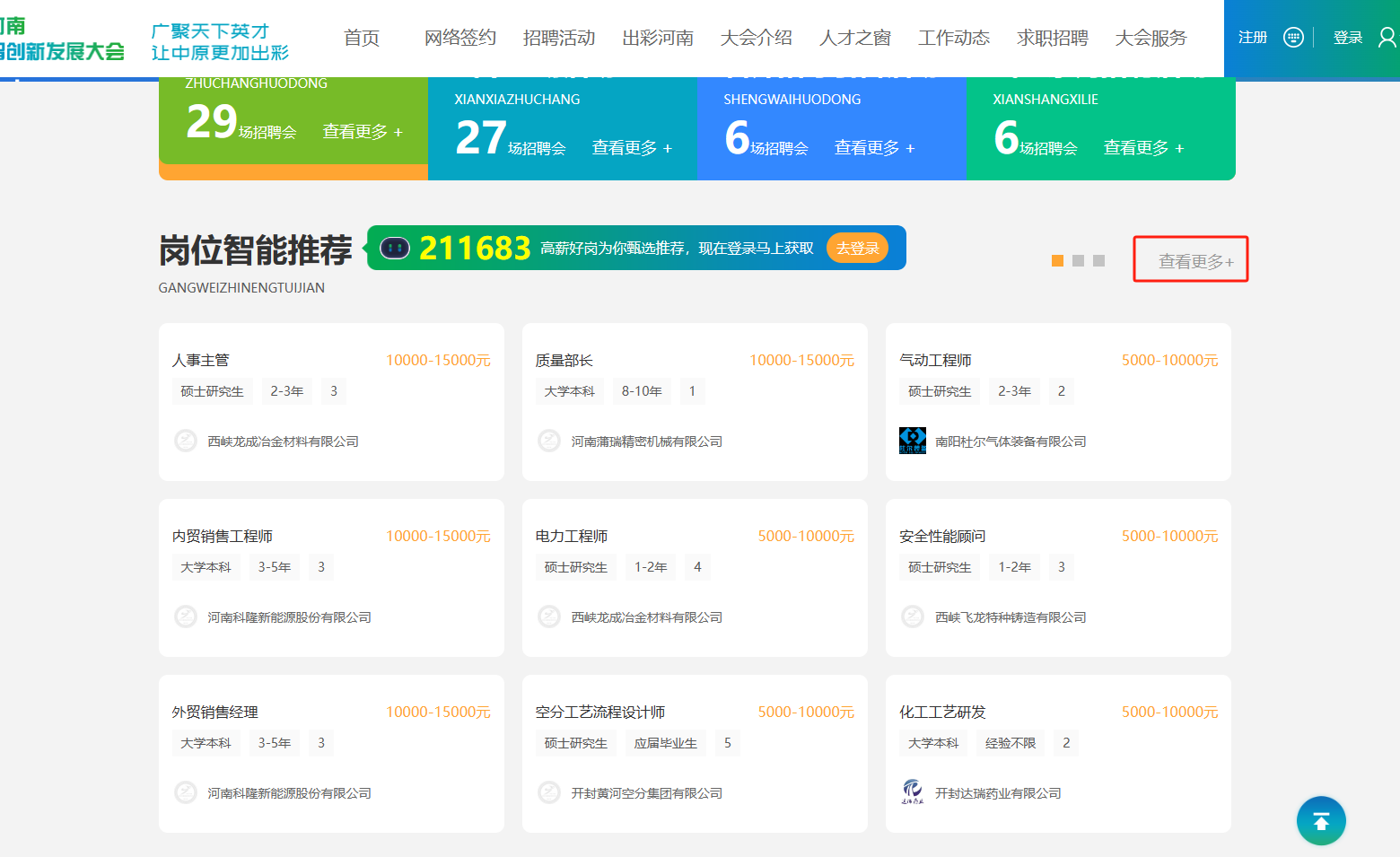Viewport: 1400px width, 857px height.
Task: Click placeholder logo on 人事主管 card
Action: 186,441
